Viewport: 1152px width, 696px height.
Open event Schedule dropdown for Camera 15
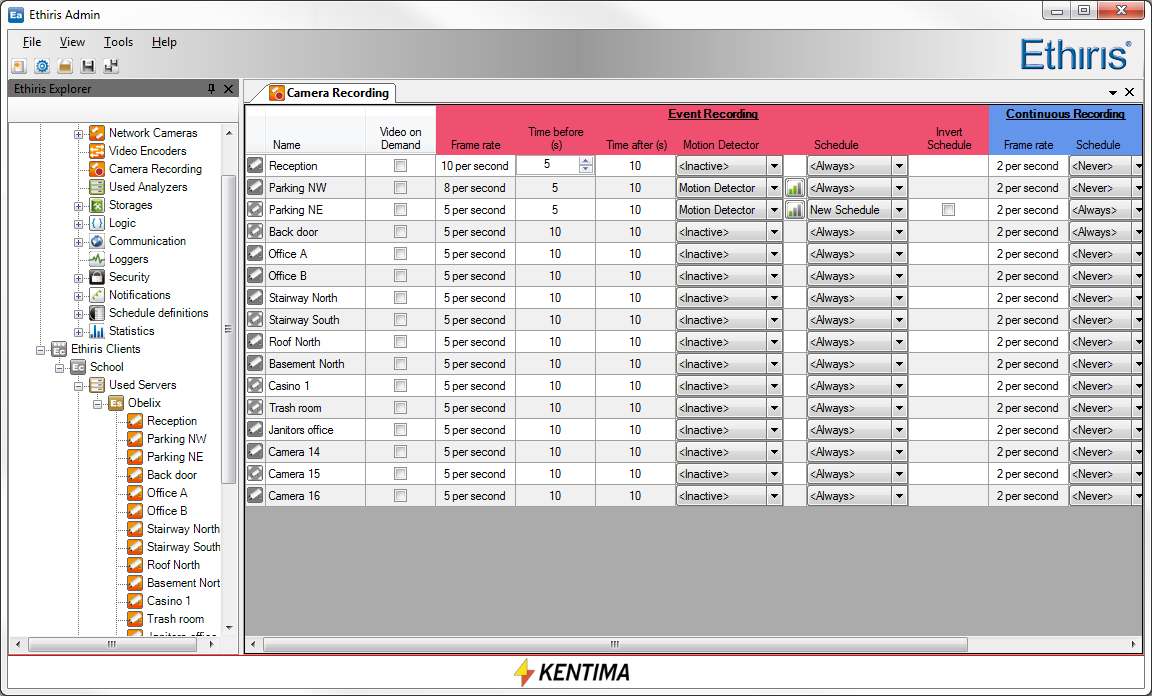899,474
